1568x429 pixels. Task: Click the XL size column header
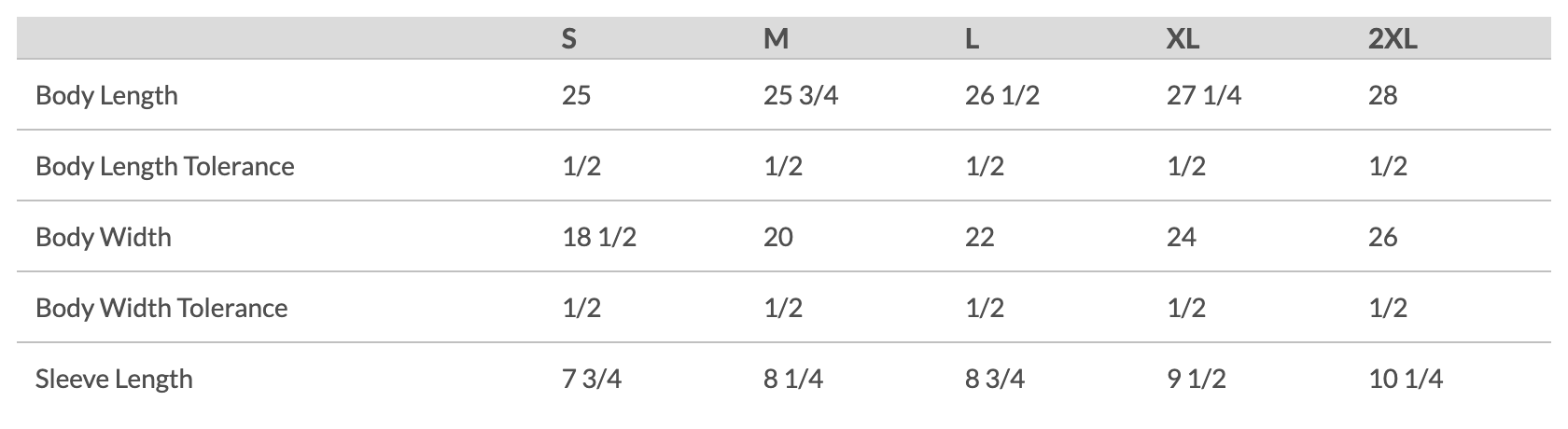pyautogui.click(x=1183, y=38)
